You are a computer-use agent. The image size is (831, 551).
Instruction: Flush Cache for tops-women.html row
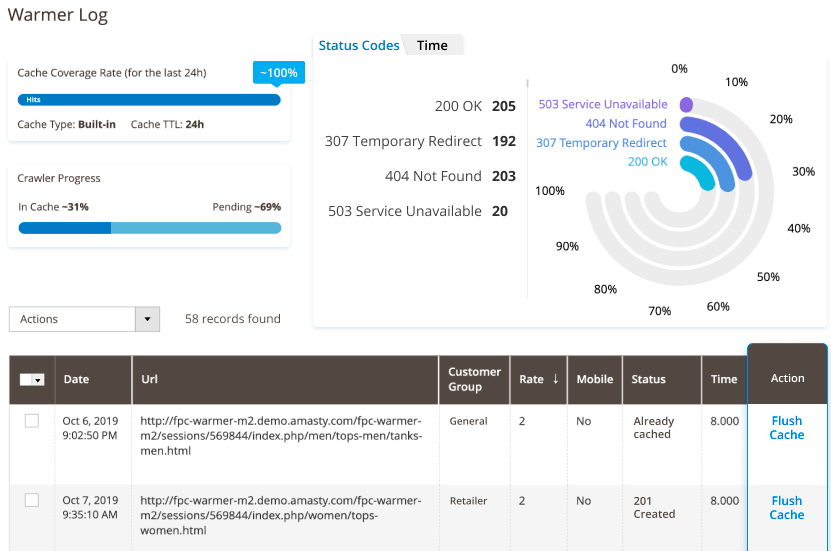coord(786,507)
